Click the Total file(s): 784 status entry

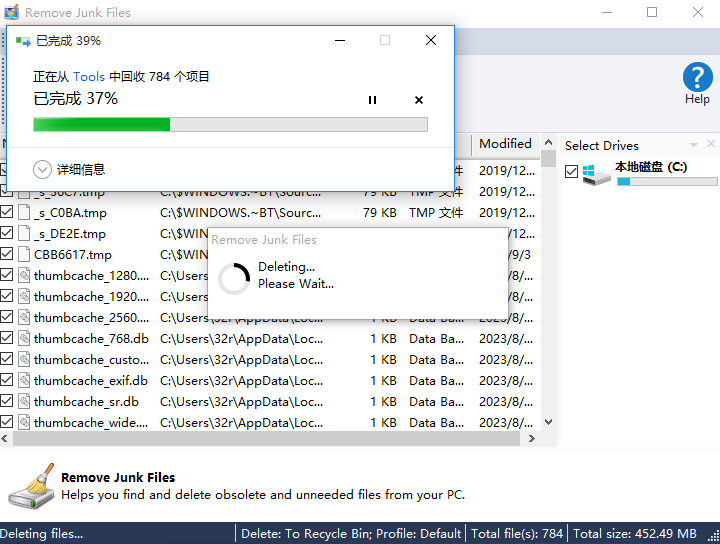517,533
